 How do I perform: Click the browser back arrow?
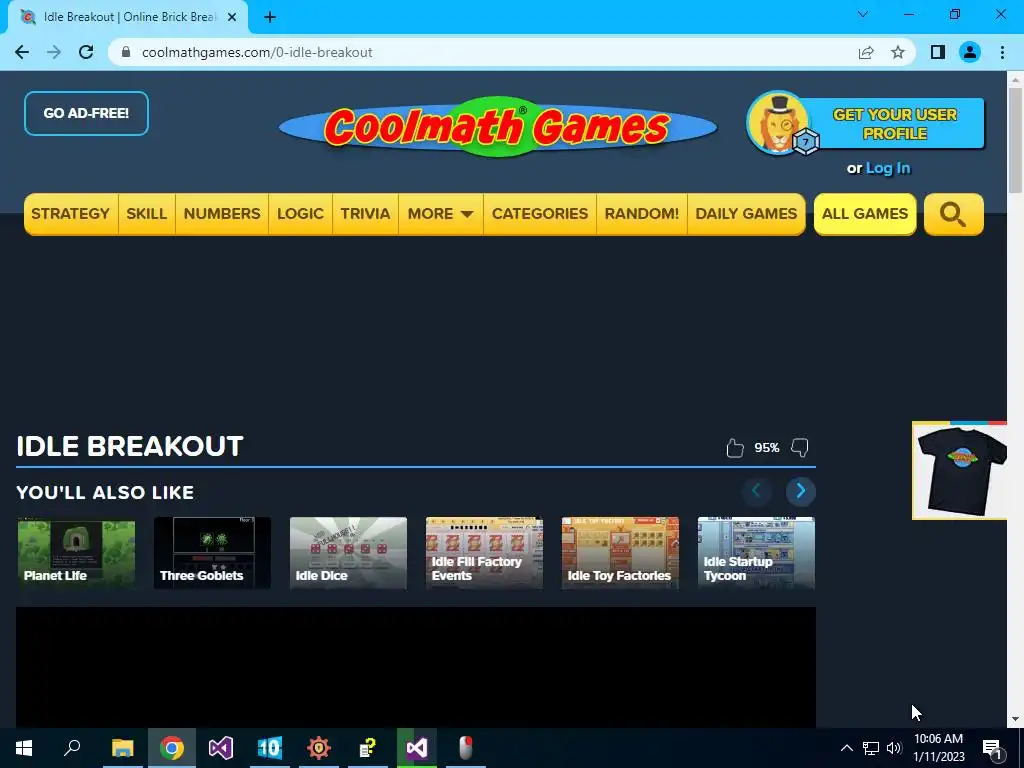22,52
